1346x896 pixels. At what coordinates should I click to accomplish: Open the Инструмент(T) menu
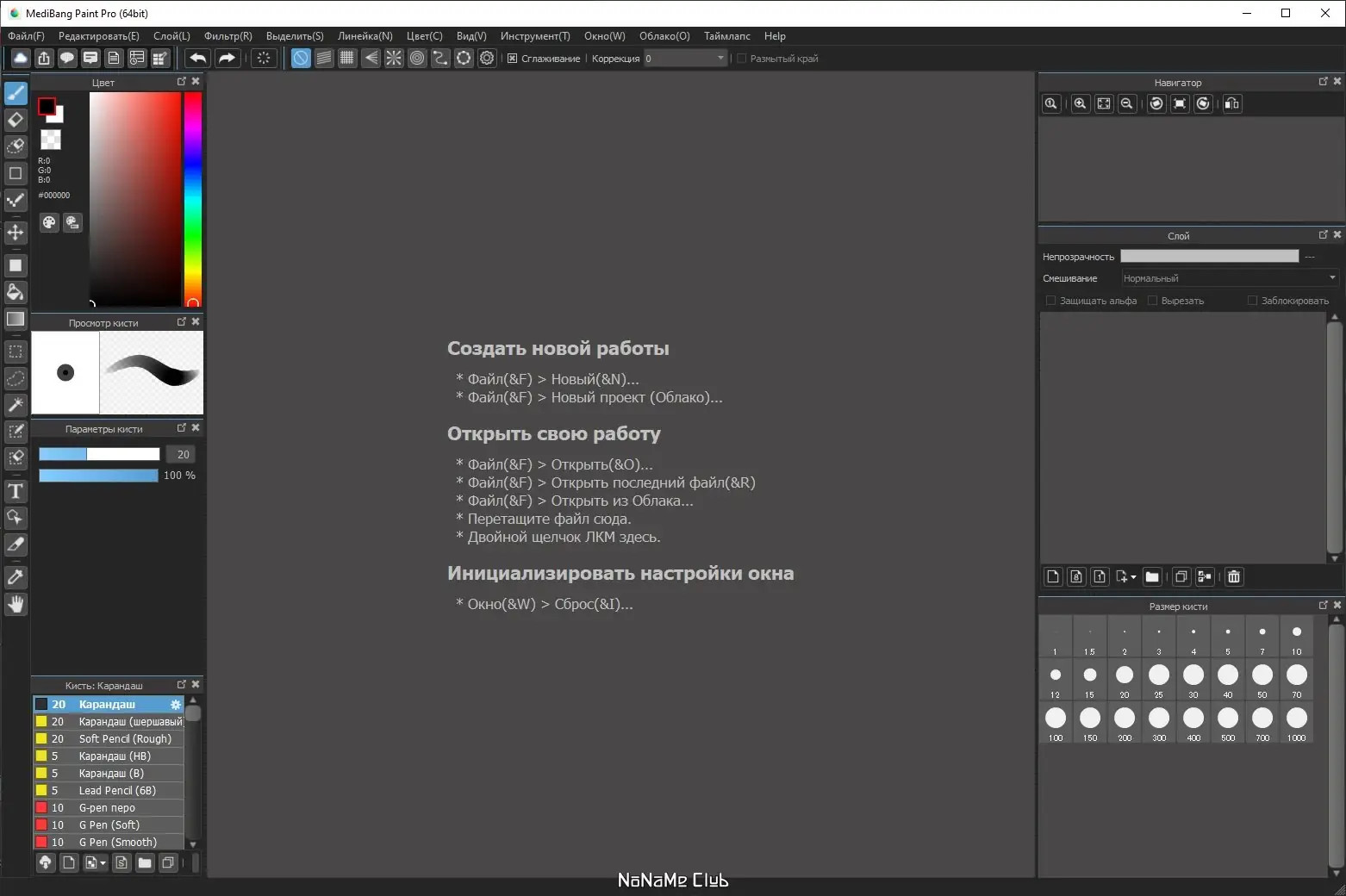[x=535, y=36]
